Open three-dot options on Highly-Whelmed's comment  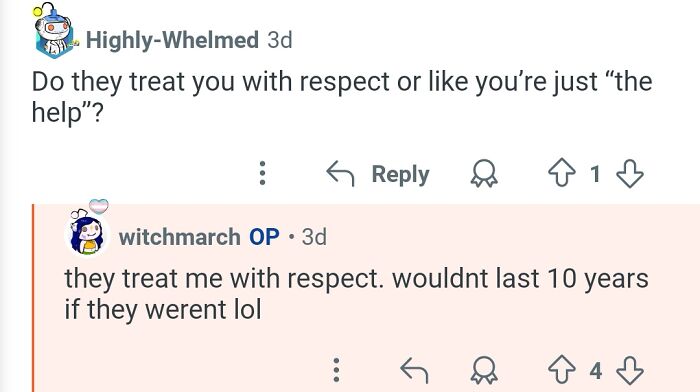[262, 173]
